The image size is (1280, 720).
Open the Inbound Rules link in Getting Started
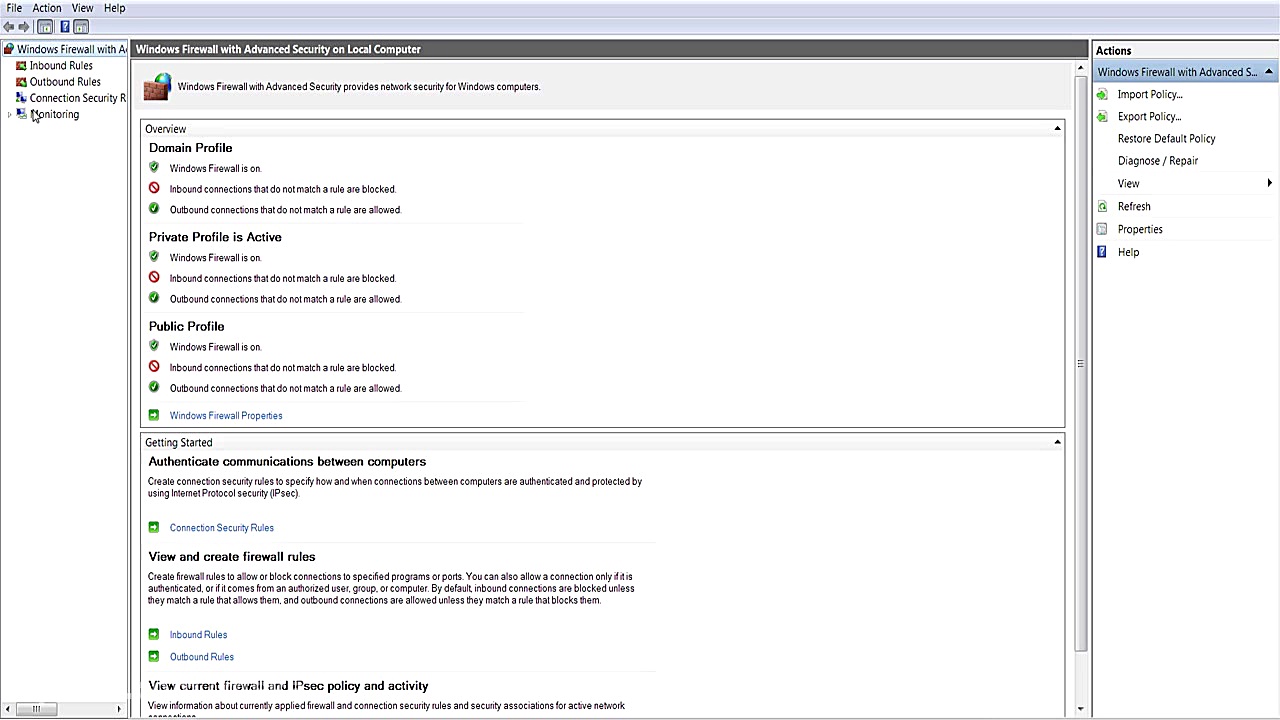coord(198,634)
